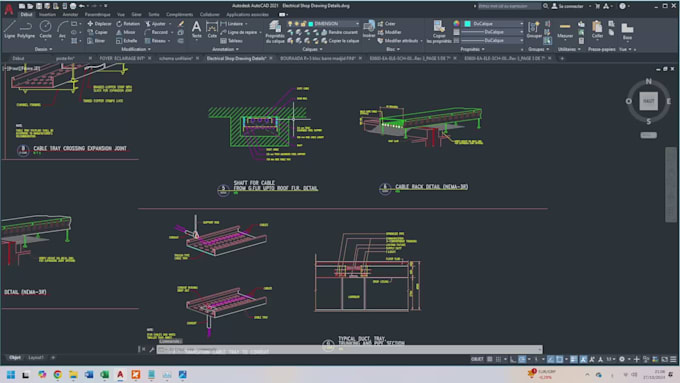Add new drawing tab with plus button
This screenshot has width=680, height=383.
(562, 58)
